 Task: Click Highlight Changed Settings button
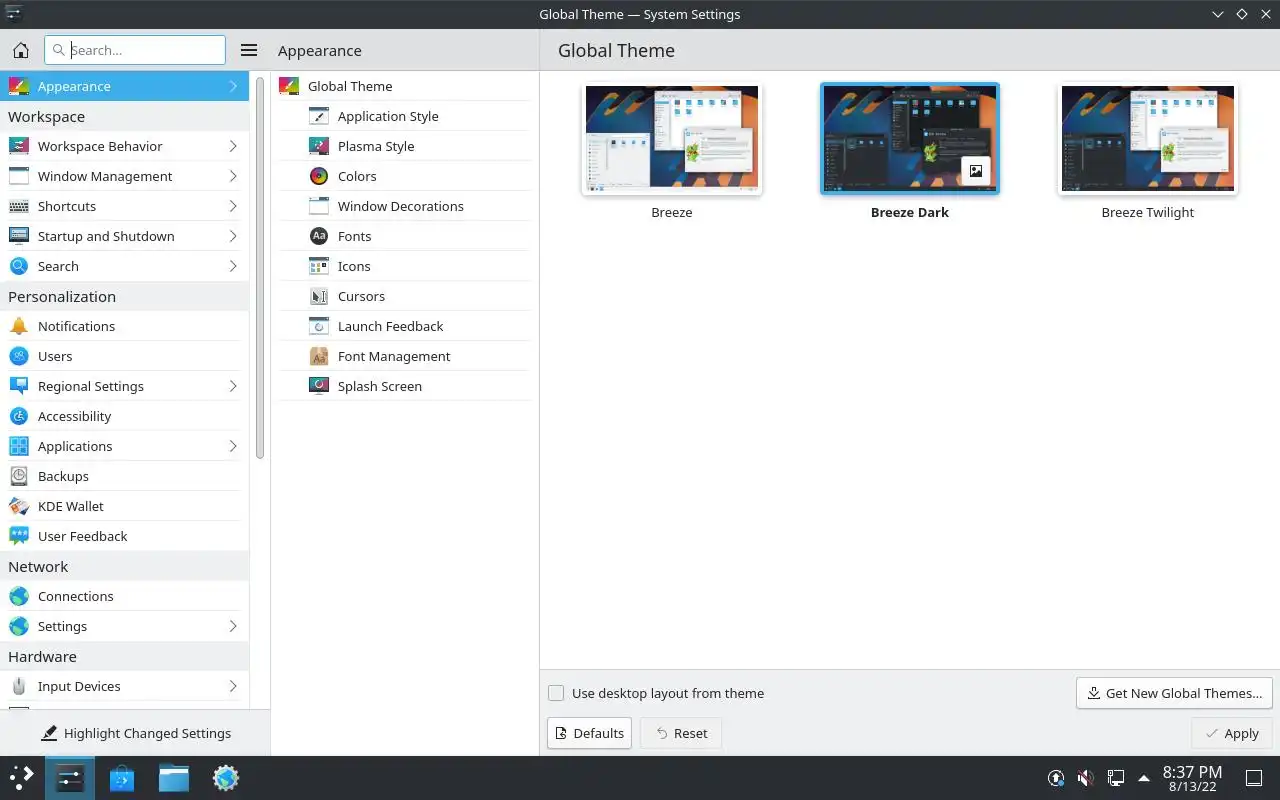coord(135,733)
